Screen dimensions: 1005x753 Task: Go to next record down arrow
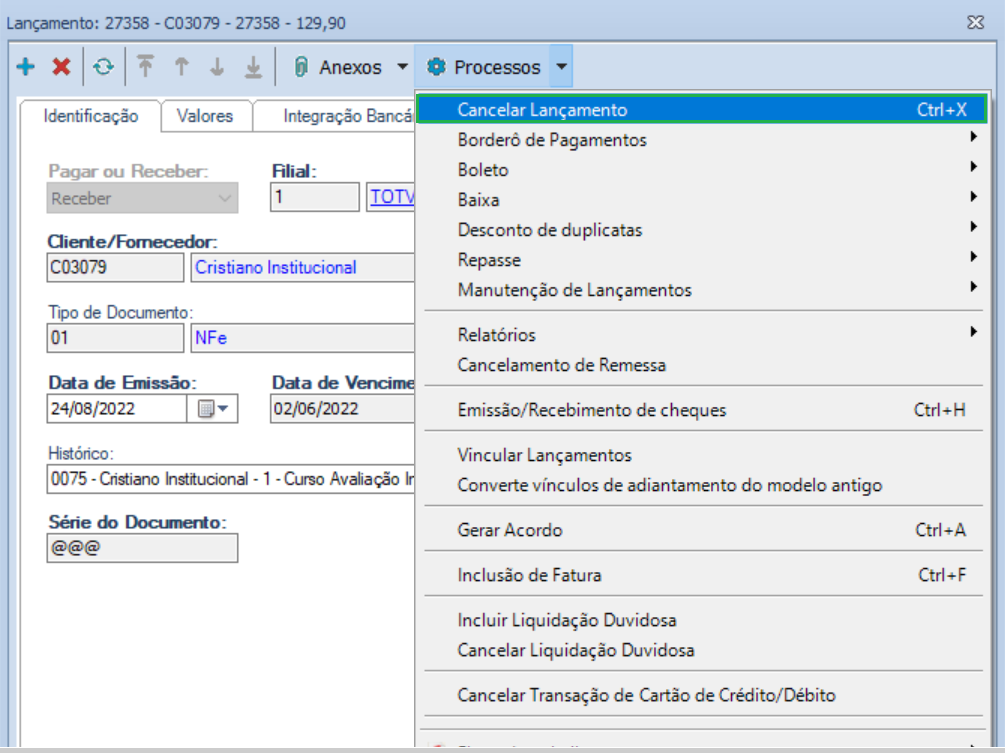tap(217, 66)
